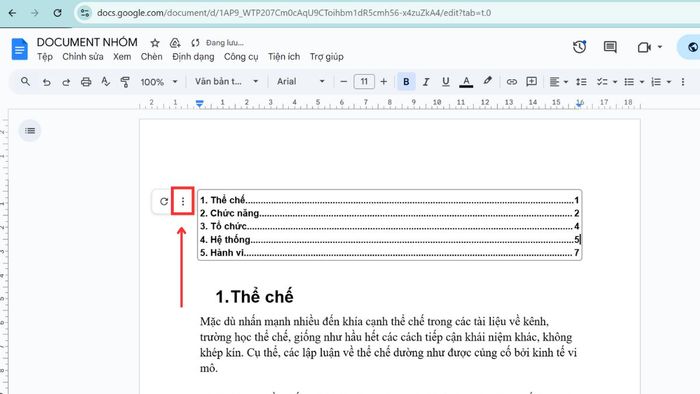This screenshot has width=700, height=394.
Task: Open text color picker
Action: pyautogui.click(x=466, y=82)
